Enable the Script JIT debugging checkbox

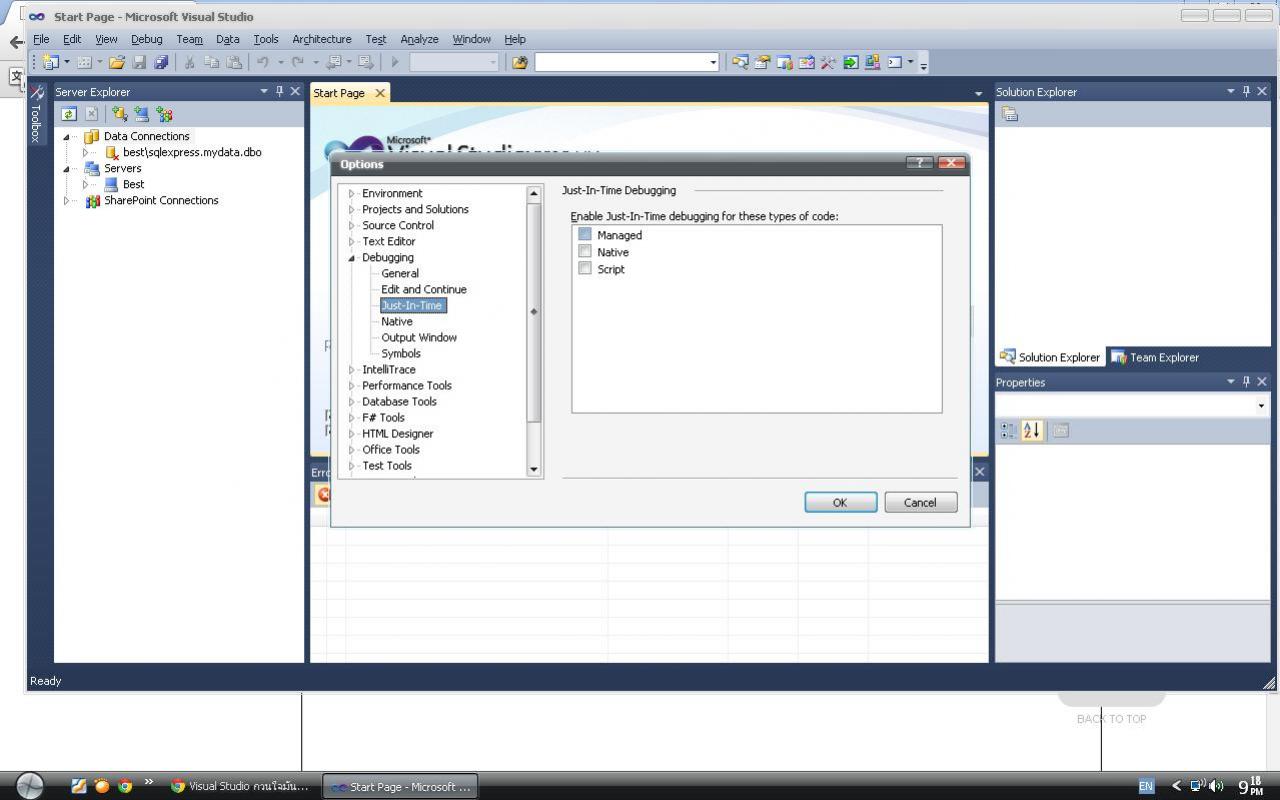pos(585,268)
